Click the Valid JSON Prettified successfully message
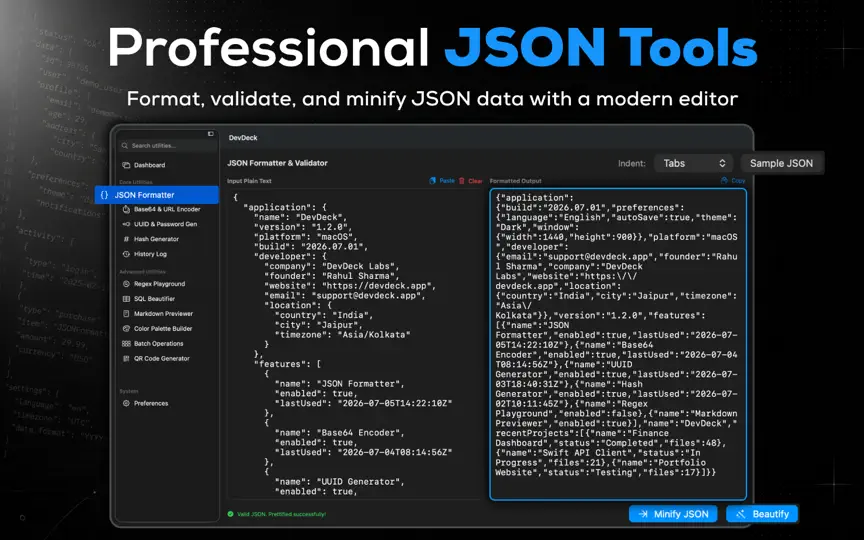 point(282,514)
